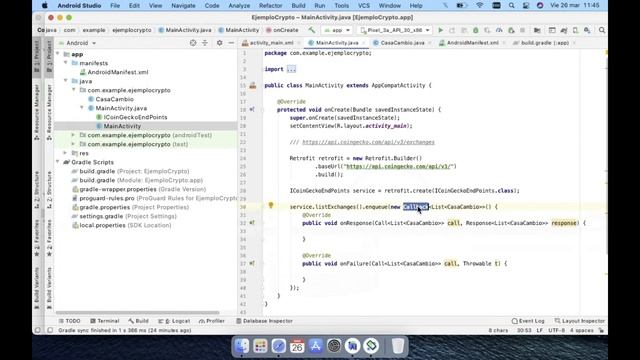Collapse the app module node
640x360 pixels.
tap(58, 54)
